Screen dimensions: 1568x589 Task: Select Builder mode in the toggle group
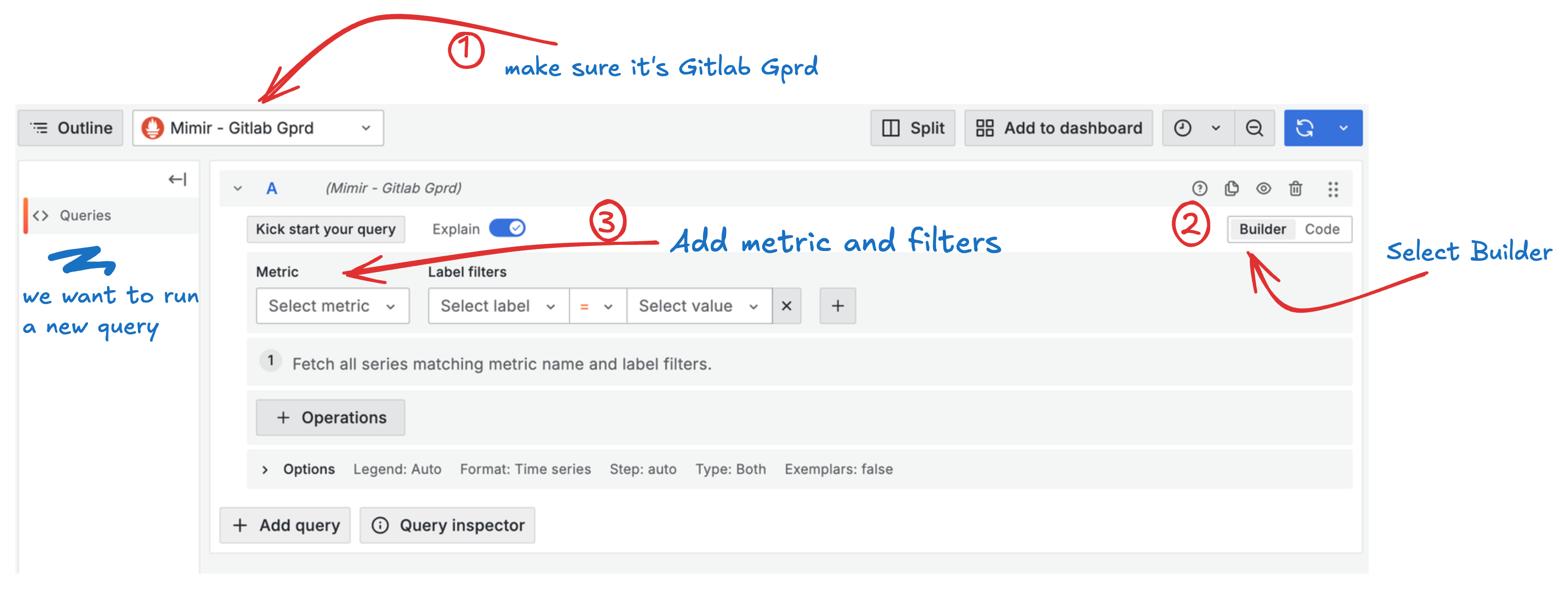[x=1262, y=229]
